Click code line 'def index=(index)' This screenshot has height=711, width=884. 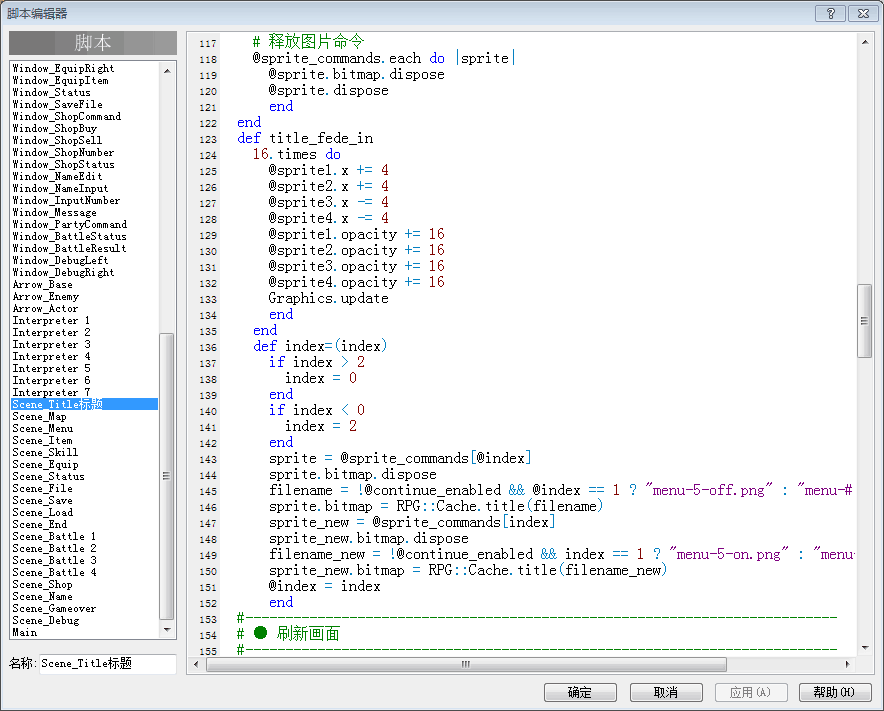point(320,346)
